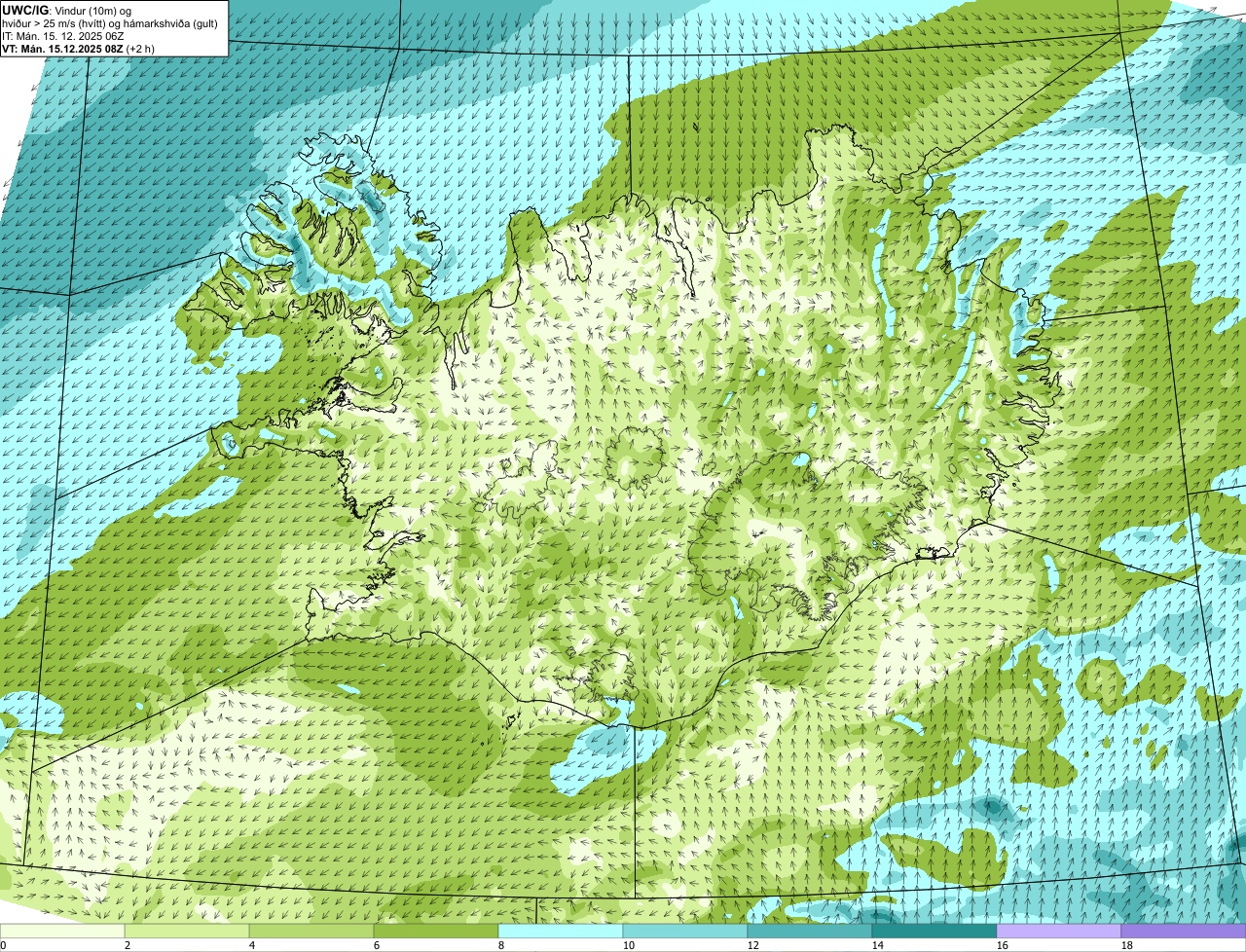This screenshot has width=1246, height=952.
Task: Click the legend scale label '2'
Action: (128, 945)
